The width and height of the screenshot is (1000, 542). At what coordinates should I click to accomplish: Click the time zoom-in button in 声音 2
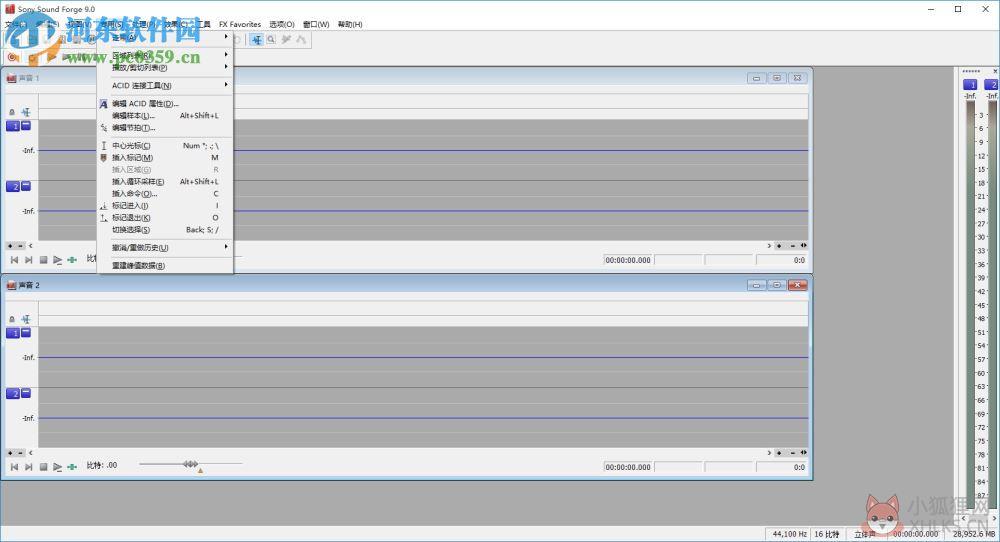[779, 453]
